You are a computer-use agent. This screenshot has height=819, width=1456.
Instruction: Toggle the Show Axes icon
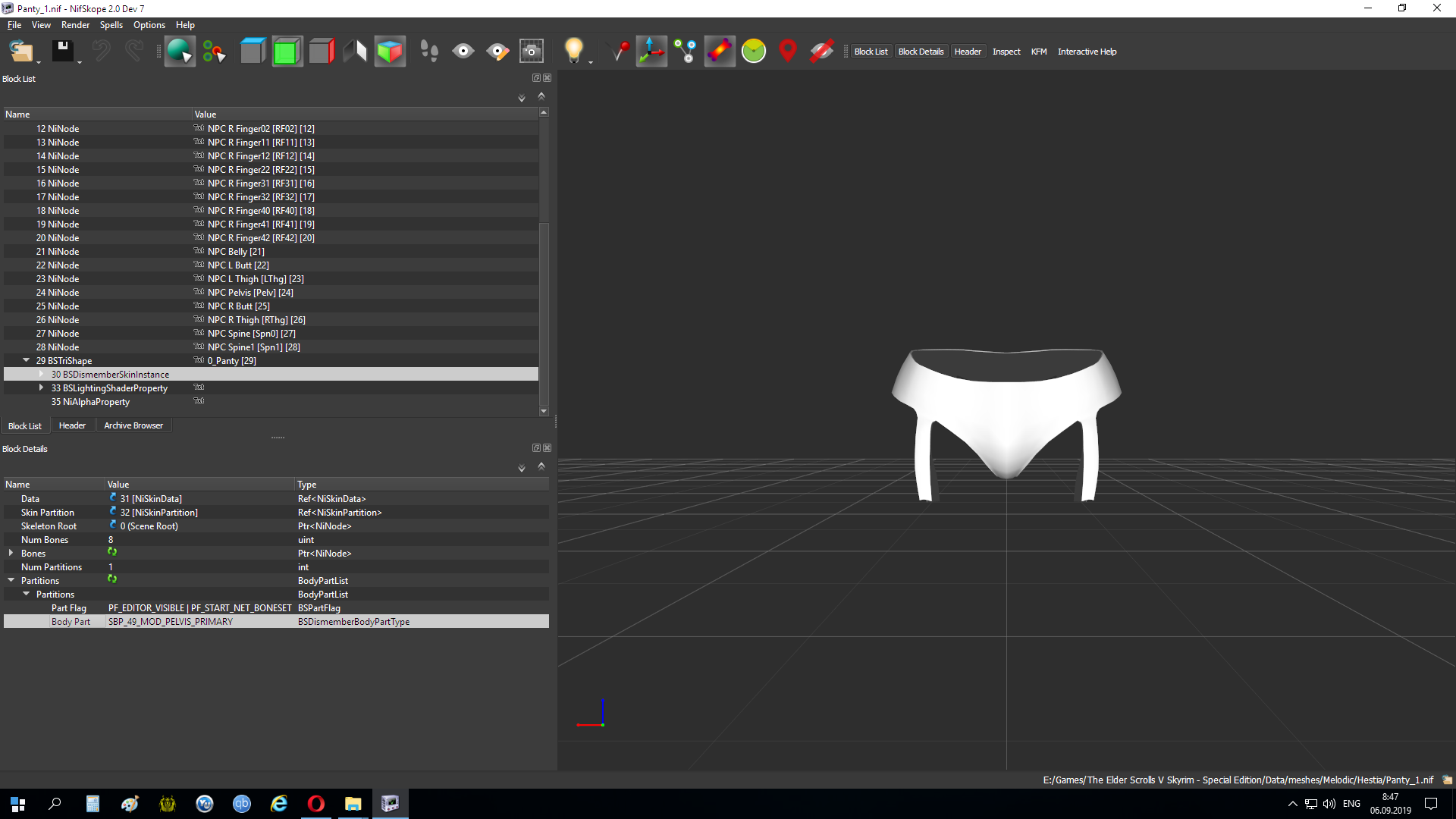coord(651,52)
